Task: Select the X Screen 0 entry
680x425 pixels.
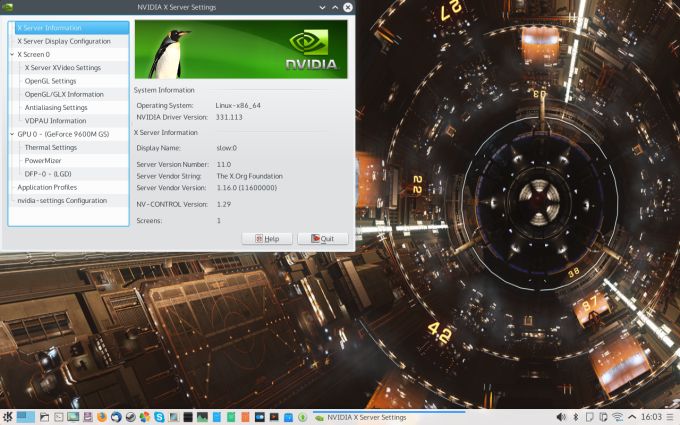Action: (x=33, y=54)
